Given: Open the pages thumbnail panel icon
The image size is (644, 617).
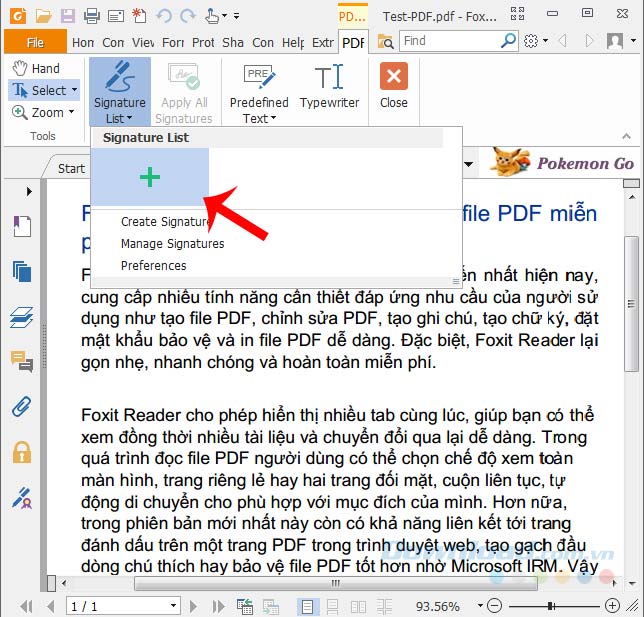Looking at the screenshot, I should [x=22, y=272].
